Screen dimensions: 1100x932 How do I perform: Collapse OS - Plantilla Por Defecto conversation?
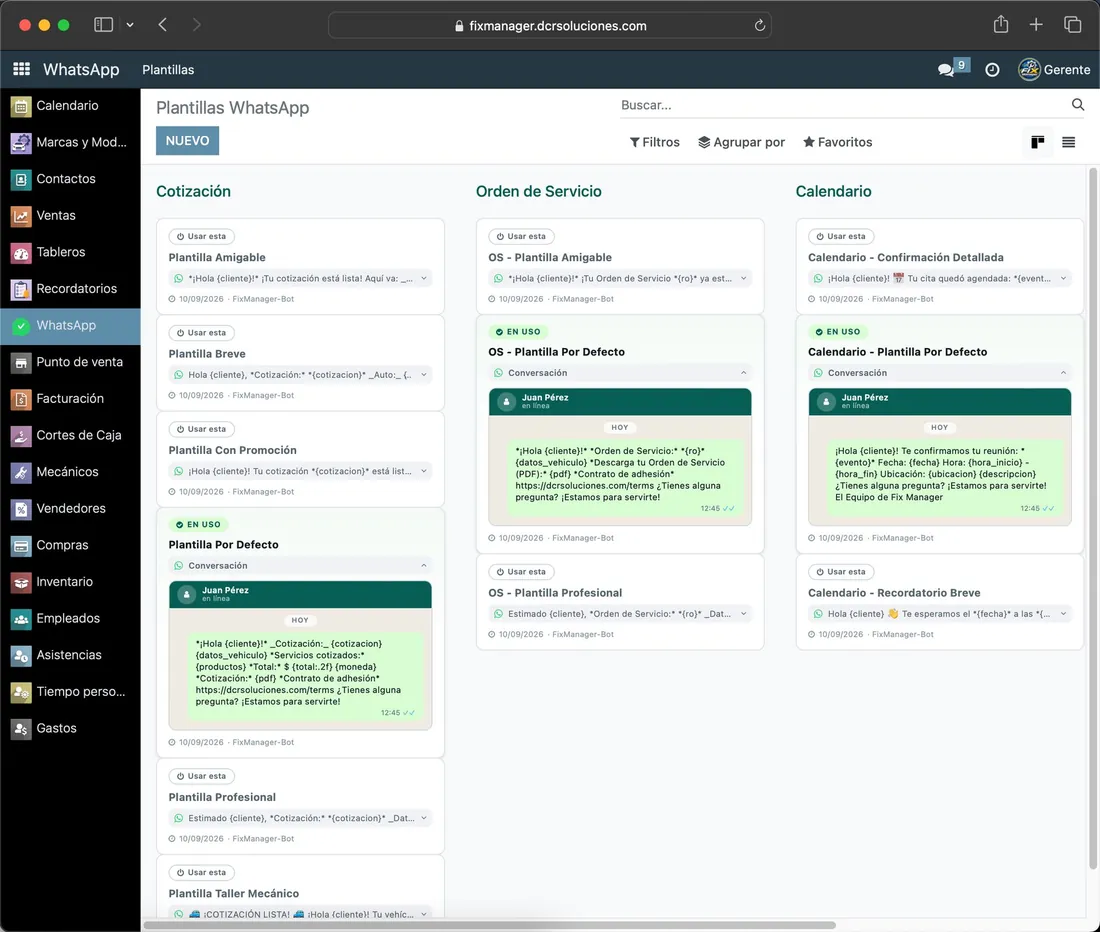(x=620, y=372)
